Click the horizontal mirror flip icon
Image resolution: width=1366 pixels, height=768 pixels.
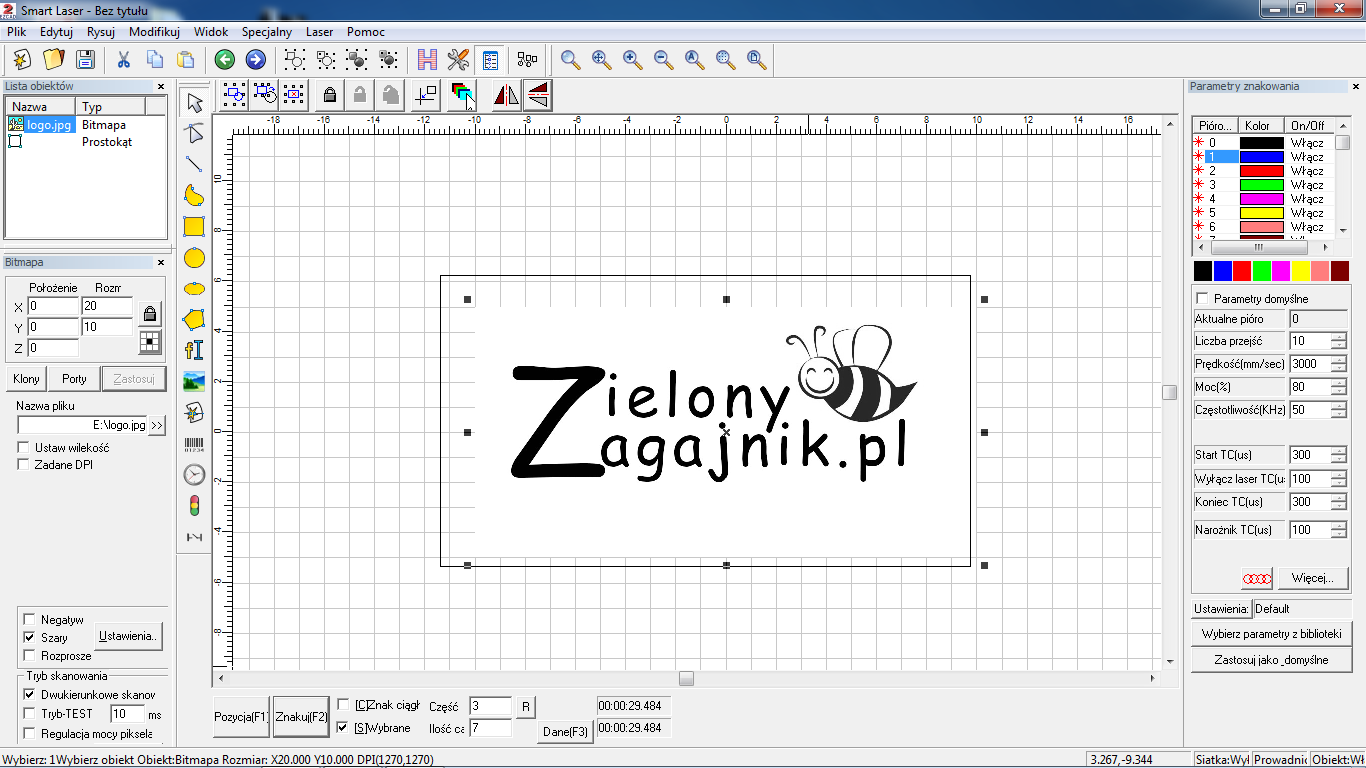(x=506, y=95)
